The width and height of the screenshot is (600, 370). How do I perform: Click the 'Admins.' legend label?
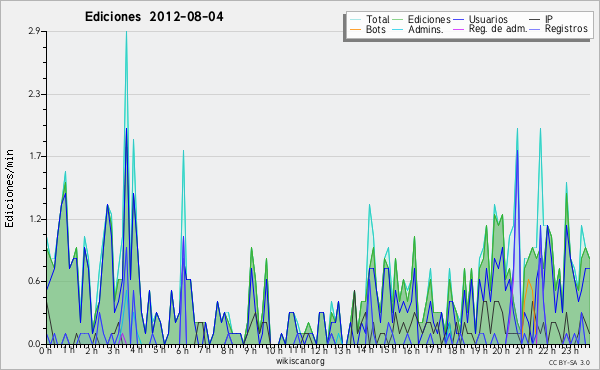point(426,29)
